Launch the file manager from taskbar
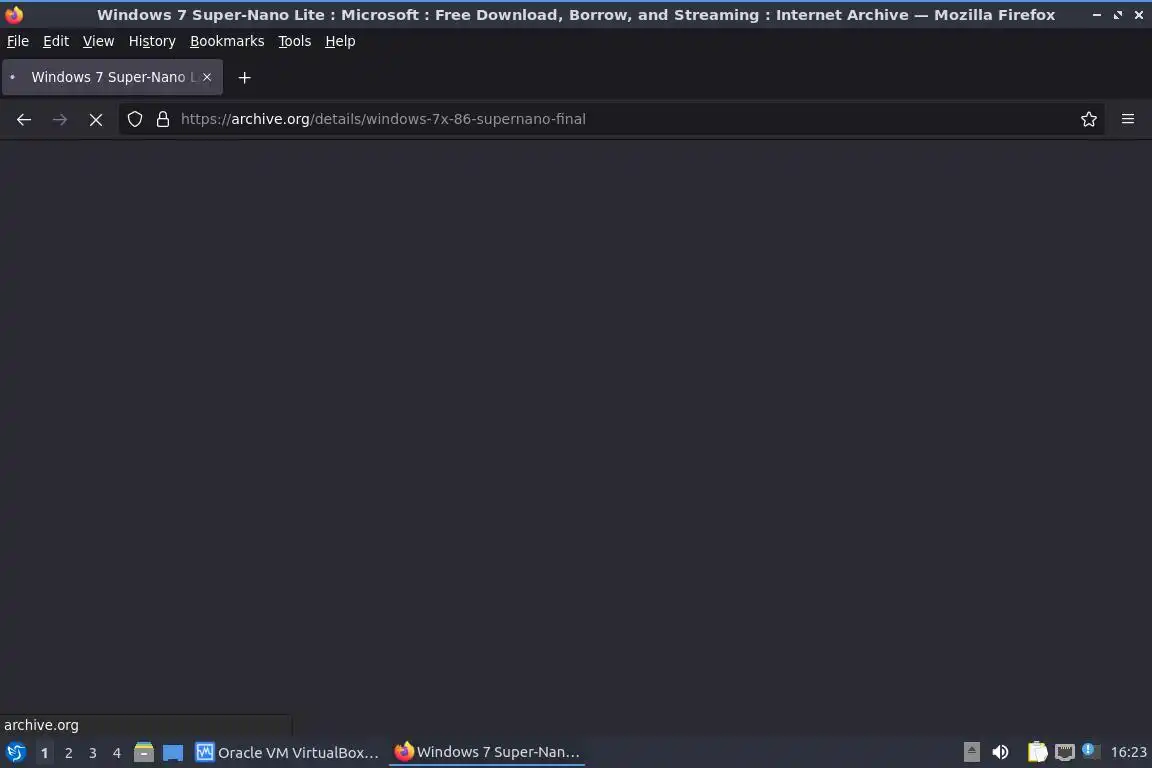1152x768 pixels. pyautogui.click(x=144, y=753)
